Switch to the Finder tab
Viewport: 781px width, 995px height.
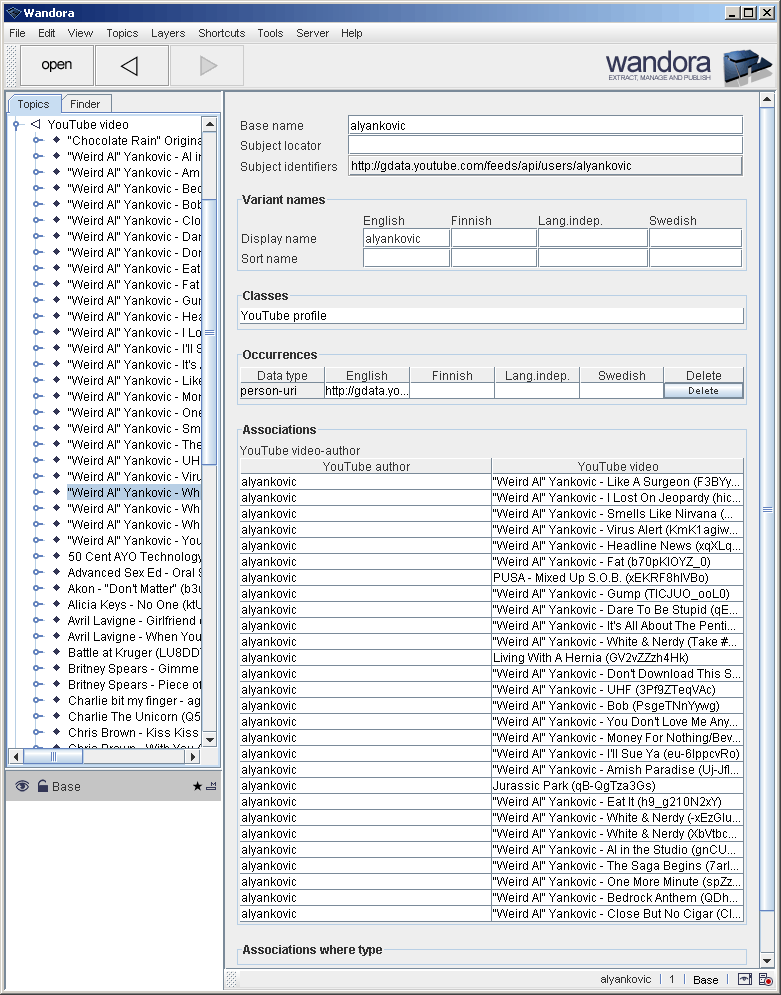(85, 104)
